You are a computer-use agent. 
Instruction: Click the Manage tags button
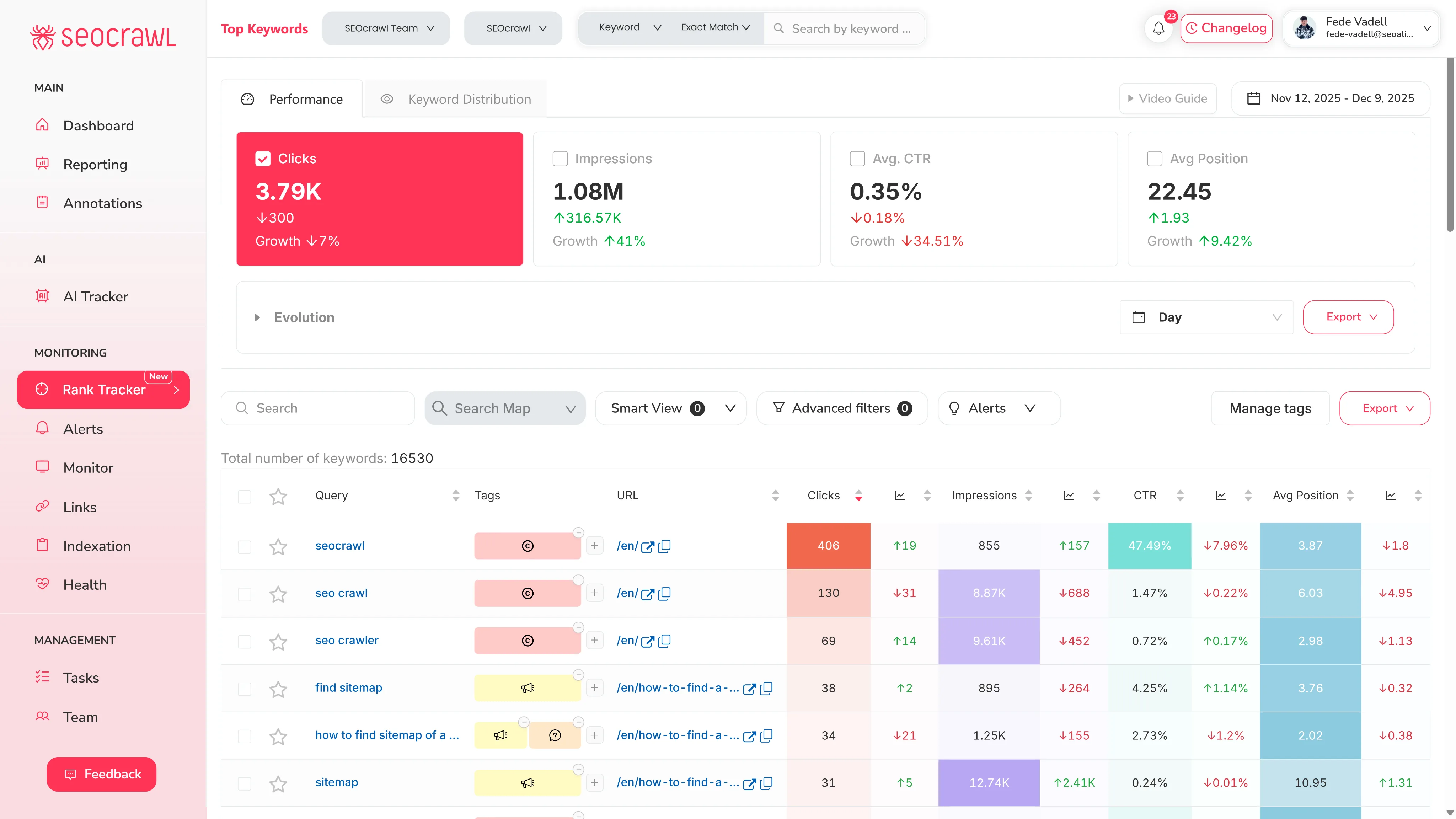pos(1270,408)
